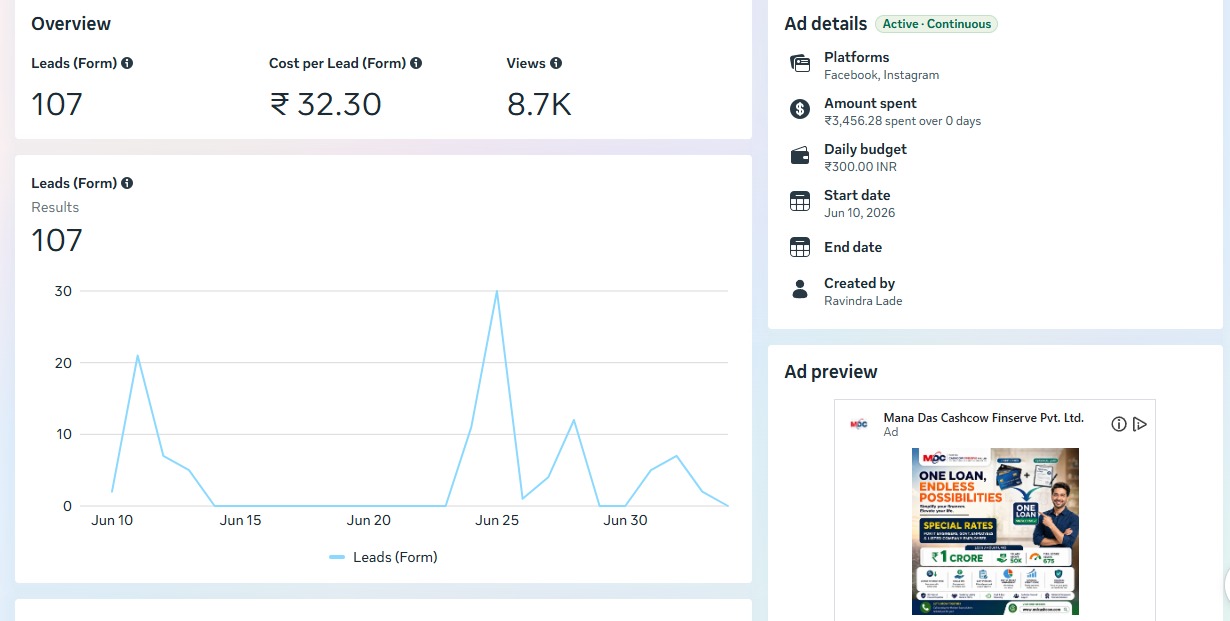Open Mana Das Cashcow Finserve page link
This screenshot has height=621, width=1230.
click(983, 418)
